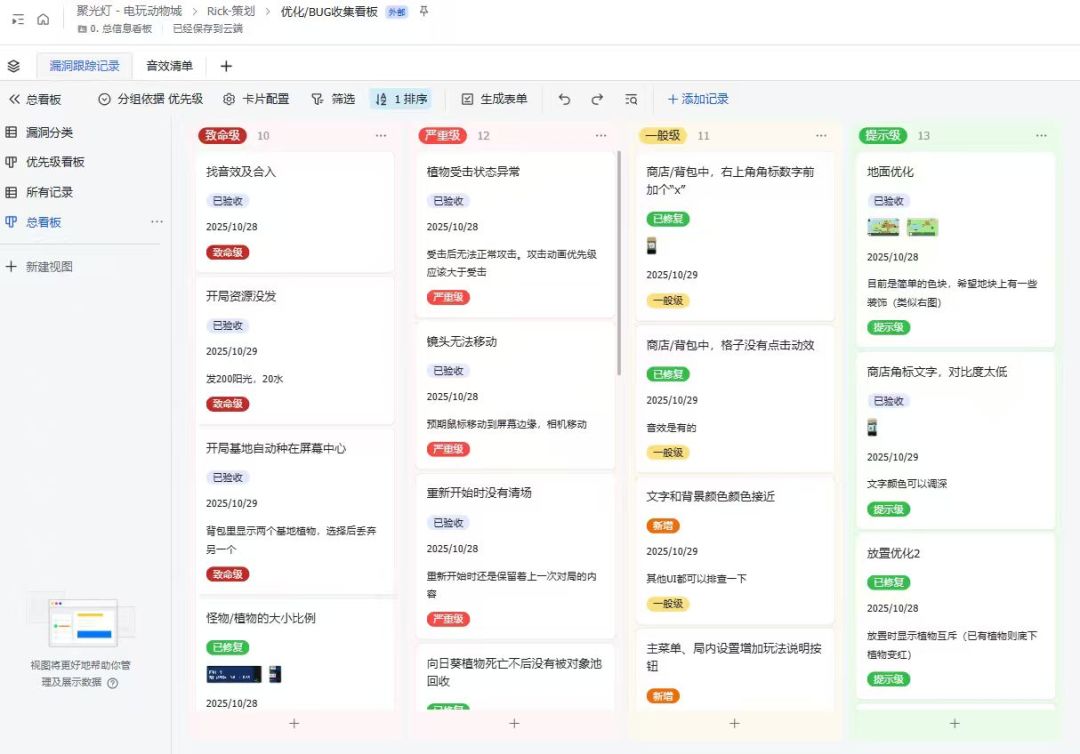Click the 新增 status tag on 文字和背景颜色 card
This screenshot has height=754, width=1080.
pyautogui.click(x=663, y=525)
